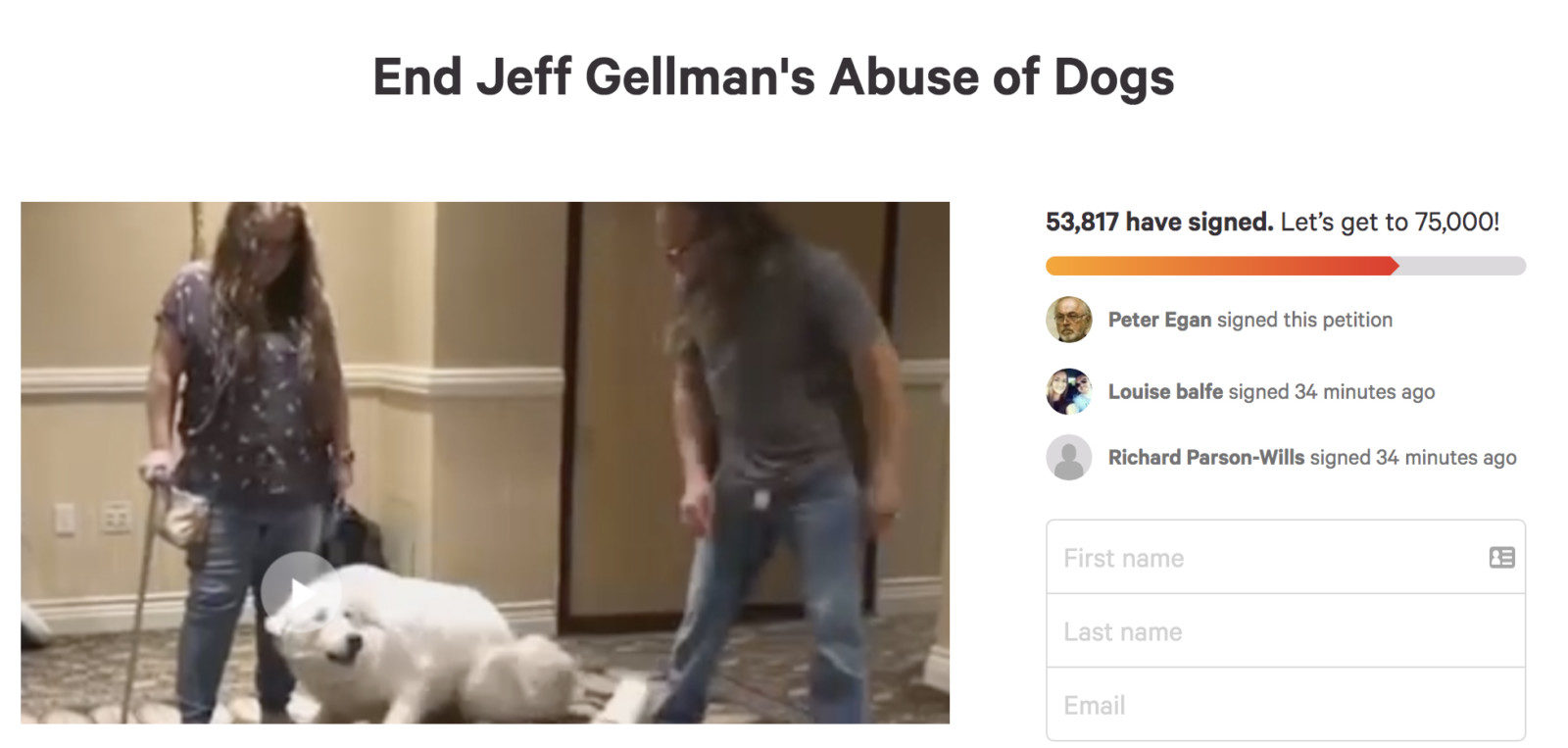Open Louise balfe's name link

point(1165,392)
